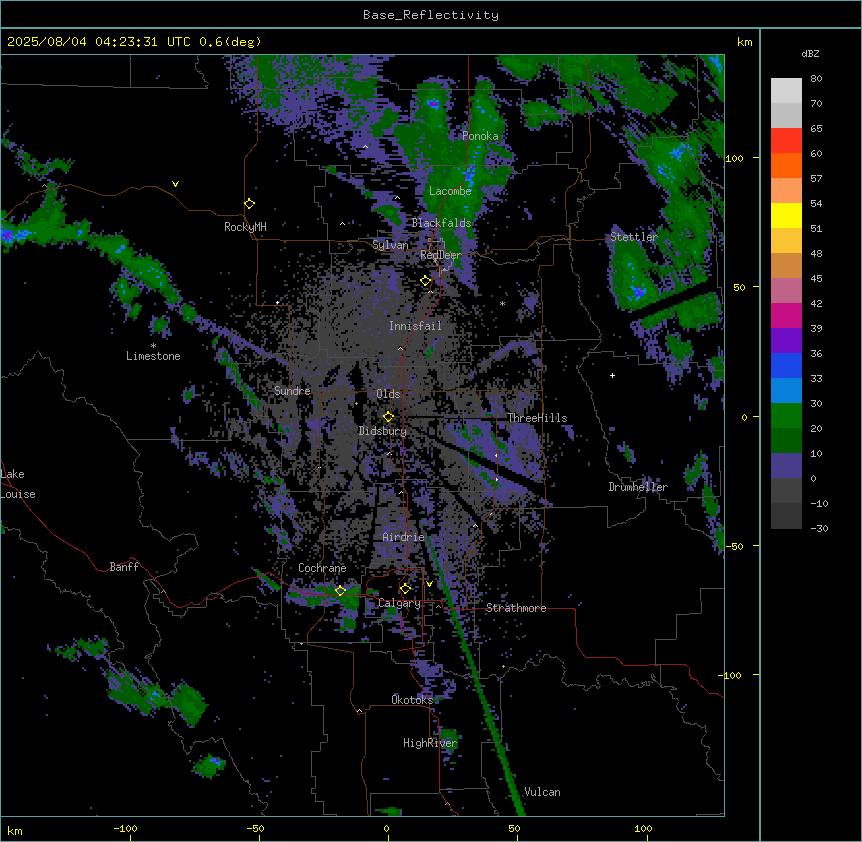Click the Didsbury town label
The width and height of the screenshot is (862, 842).
pos(383,431)
